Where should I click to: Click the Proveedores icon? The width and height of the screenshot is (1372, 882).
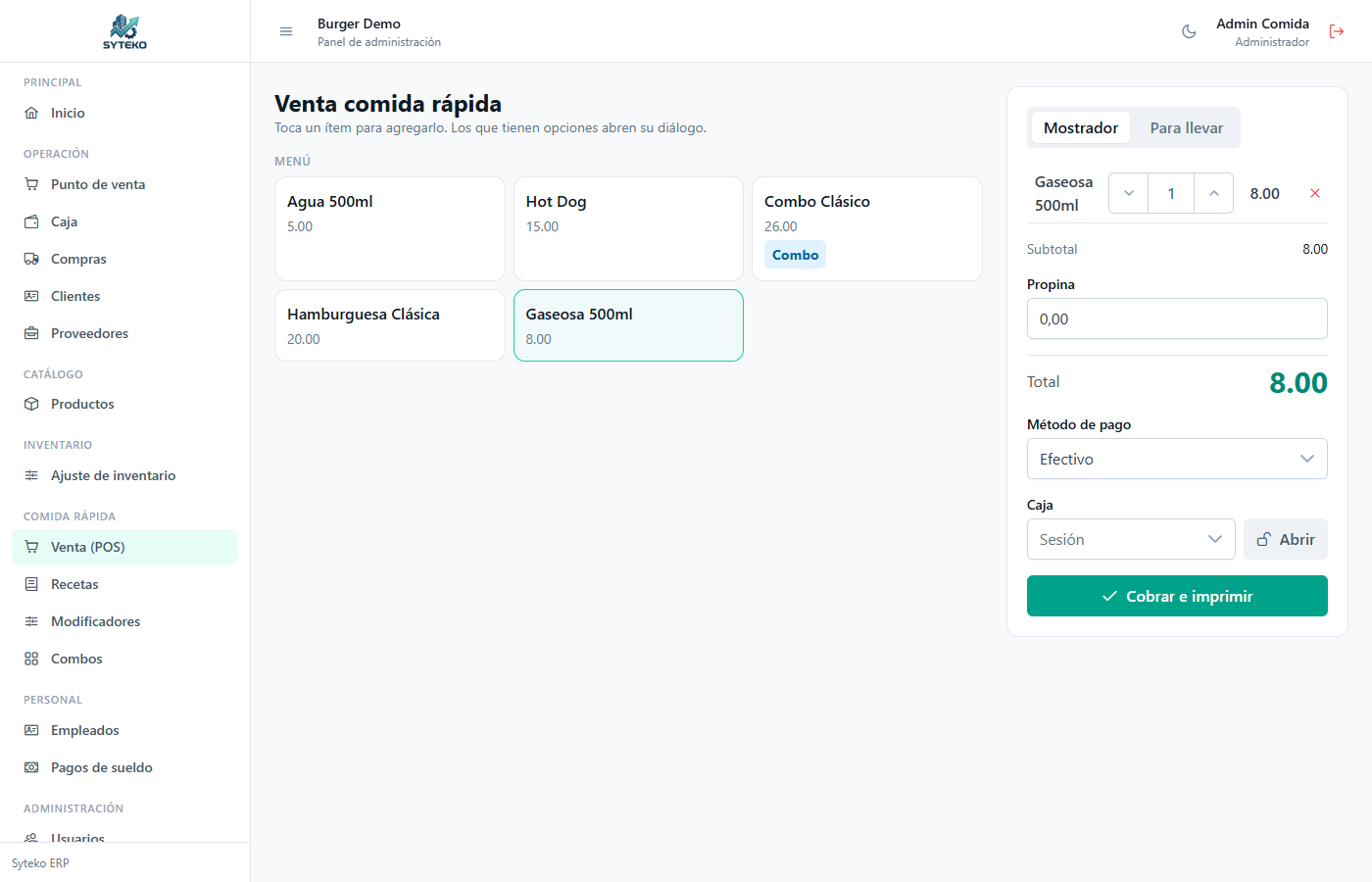31,333
